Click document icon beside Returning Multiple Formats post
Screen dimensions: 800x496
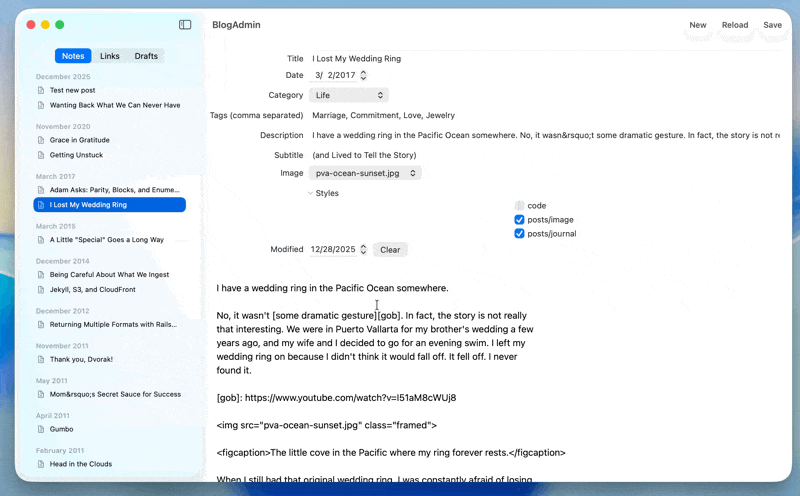coord(41,325)
